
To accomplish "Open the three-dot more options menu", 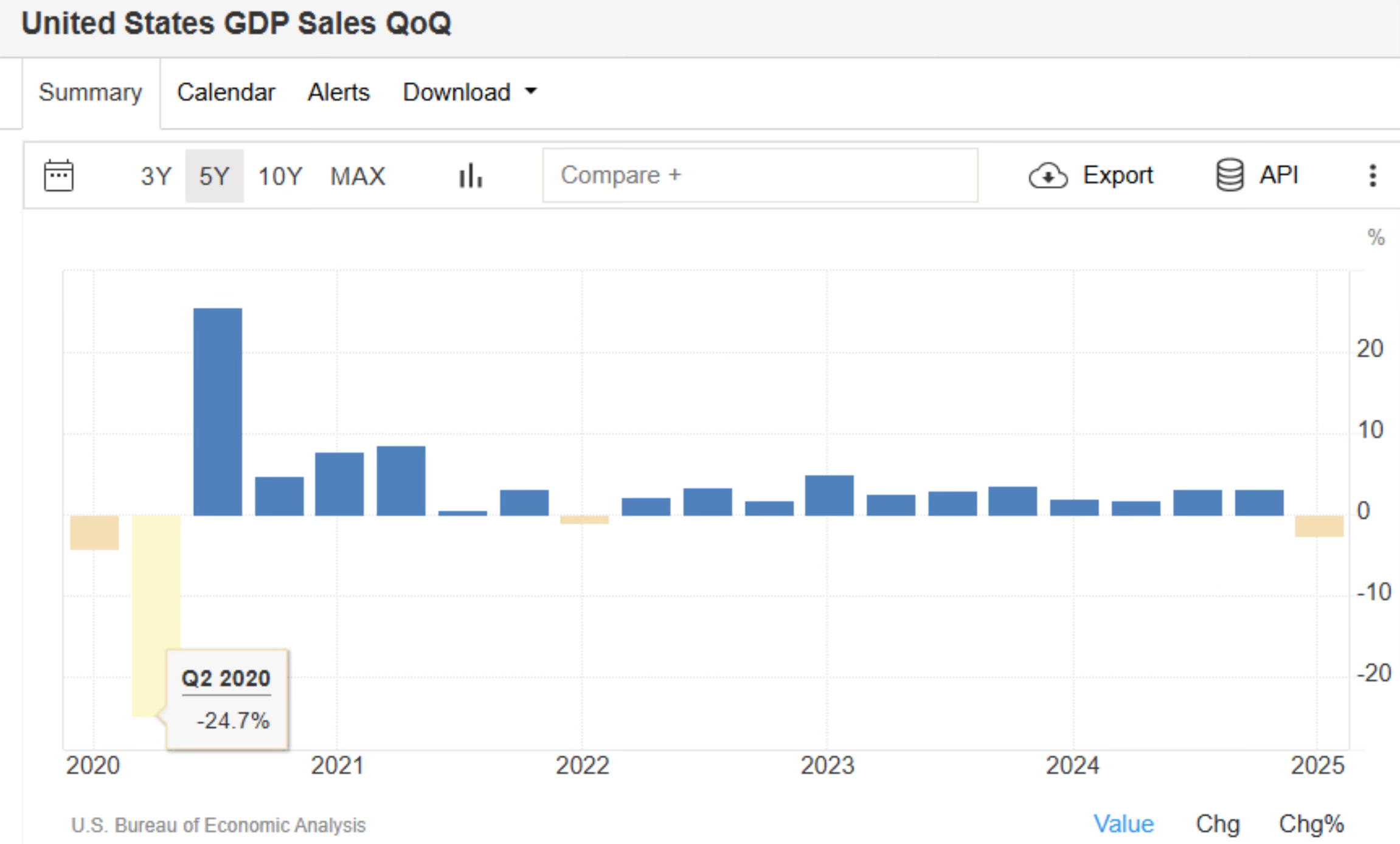I will click(1373, 176).
